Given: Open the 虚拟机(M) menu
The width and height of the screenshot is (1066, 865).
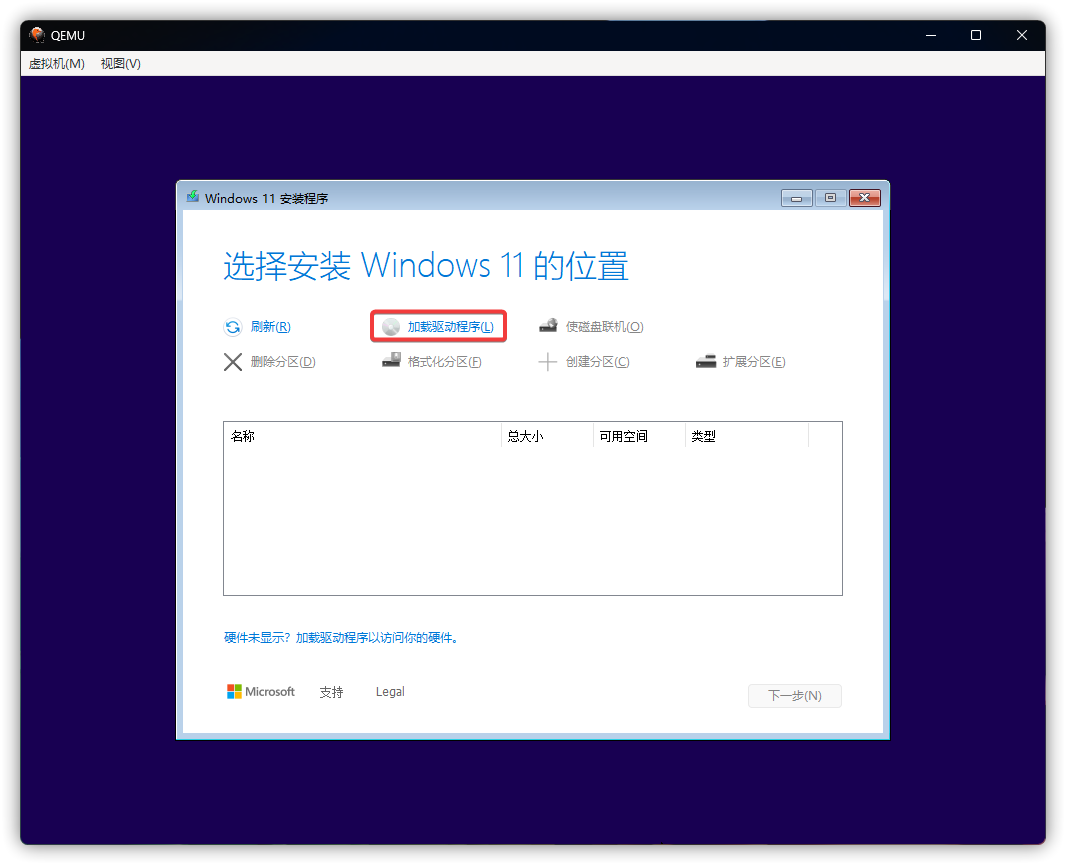Looking at the screenshot, I should 57,64.
